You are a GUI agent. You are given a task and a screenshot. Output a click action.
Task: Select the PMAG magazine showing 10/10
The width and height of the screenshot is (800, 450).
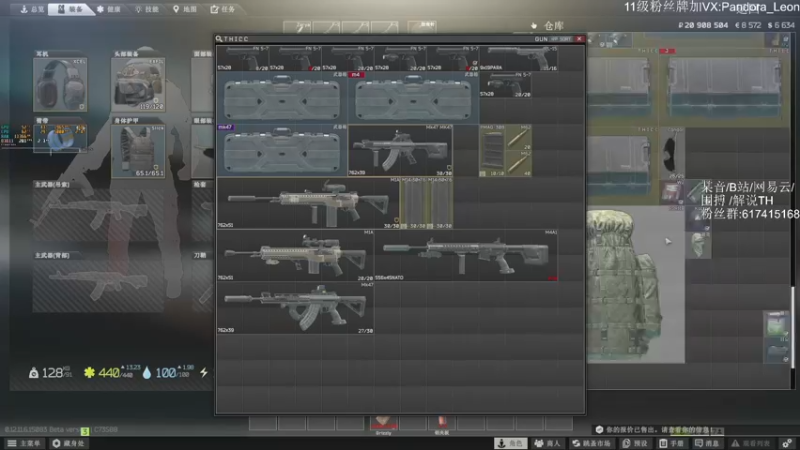tap(492, 150)
